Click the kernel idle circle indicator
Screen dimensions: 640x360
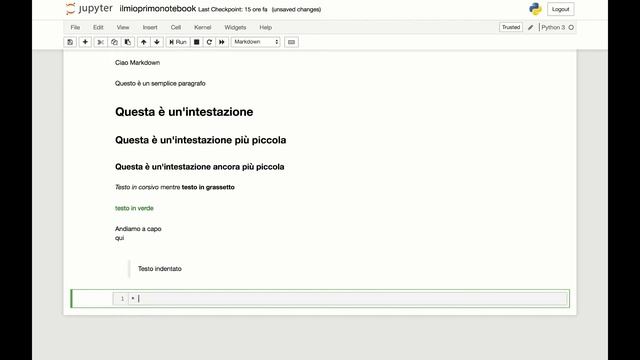pos(571,27)
